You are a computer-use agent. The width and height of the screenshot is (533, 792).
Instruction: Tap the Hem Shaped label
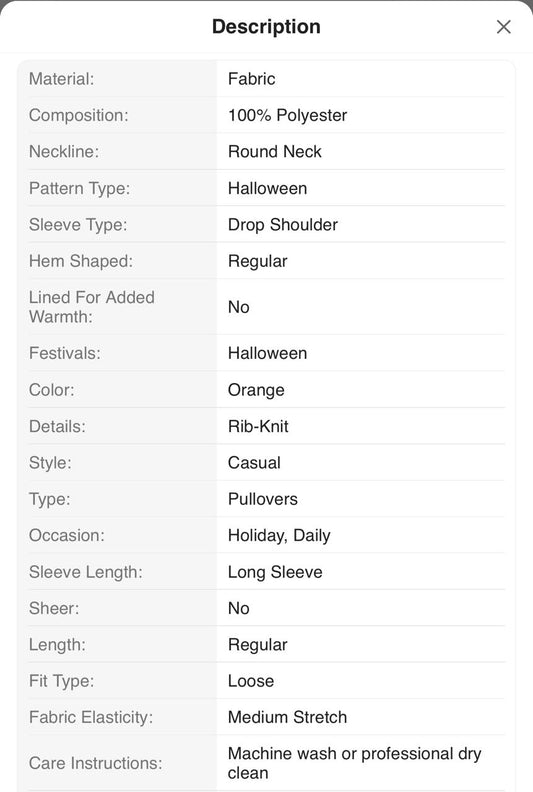81,261
